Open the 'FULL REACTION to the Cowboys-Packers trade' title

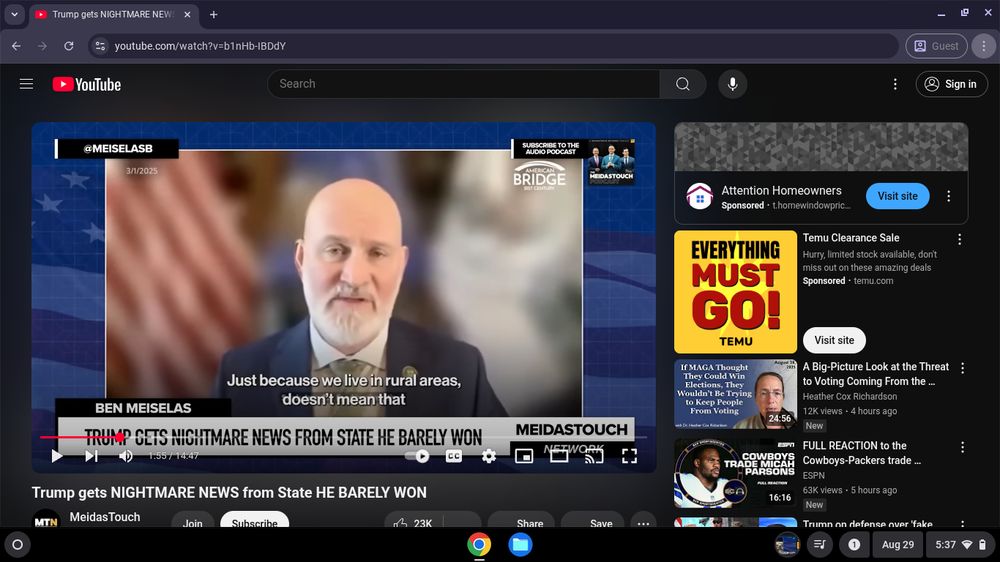click(862, 452)
